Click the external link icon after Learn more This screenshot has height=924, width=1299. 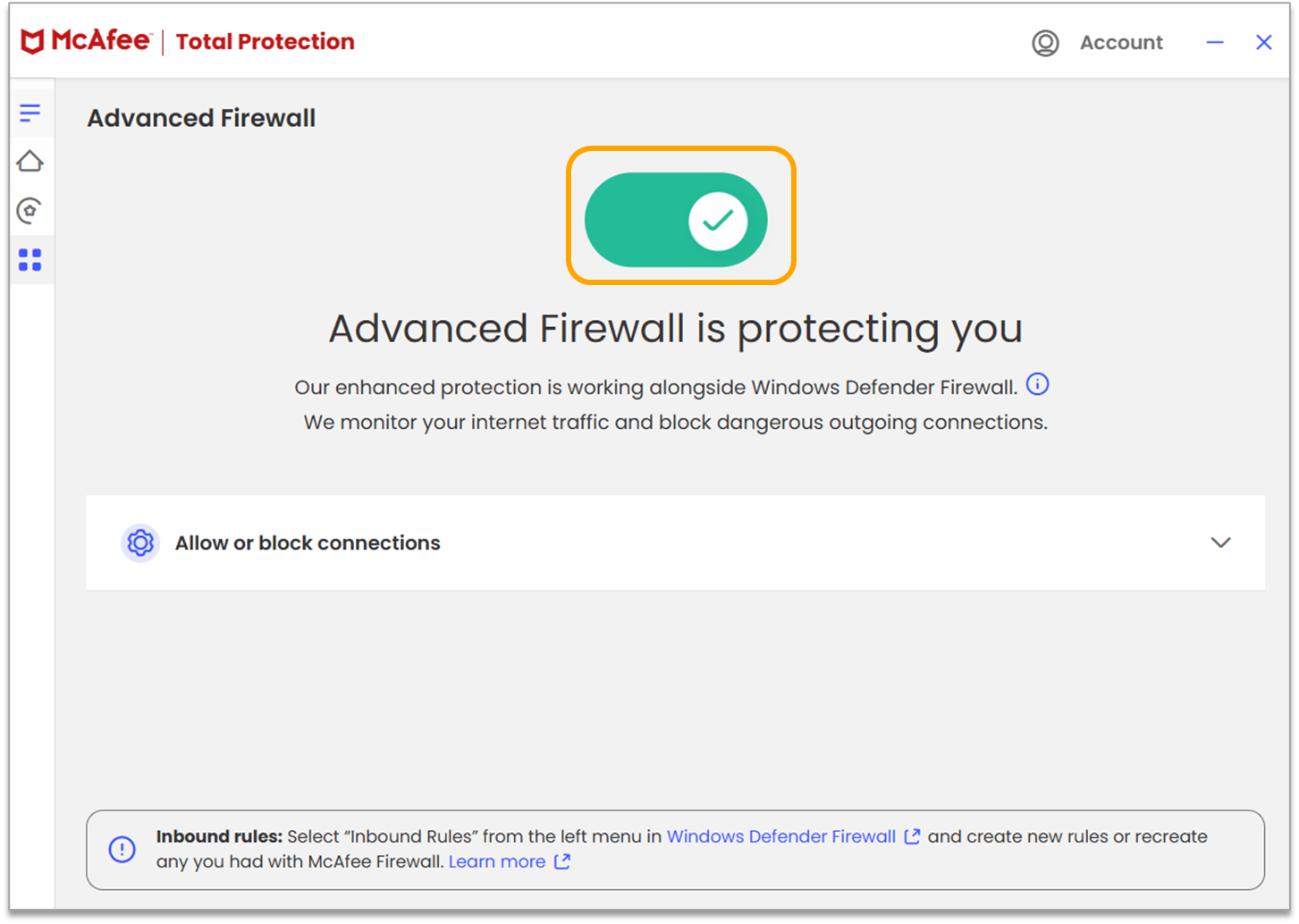tap(562, 861)
